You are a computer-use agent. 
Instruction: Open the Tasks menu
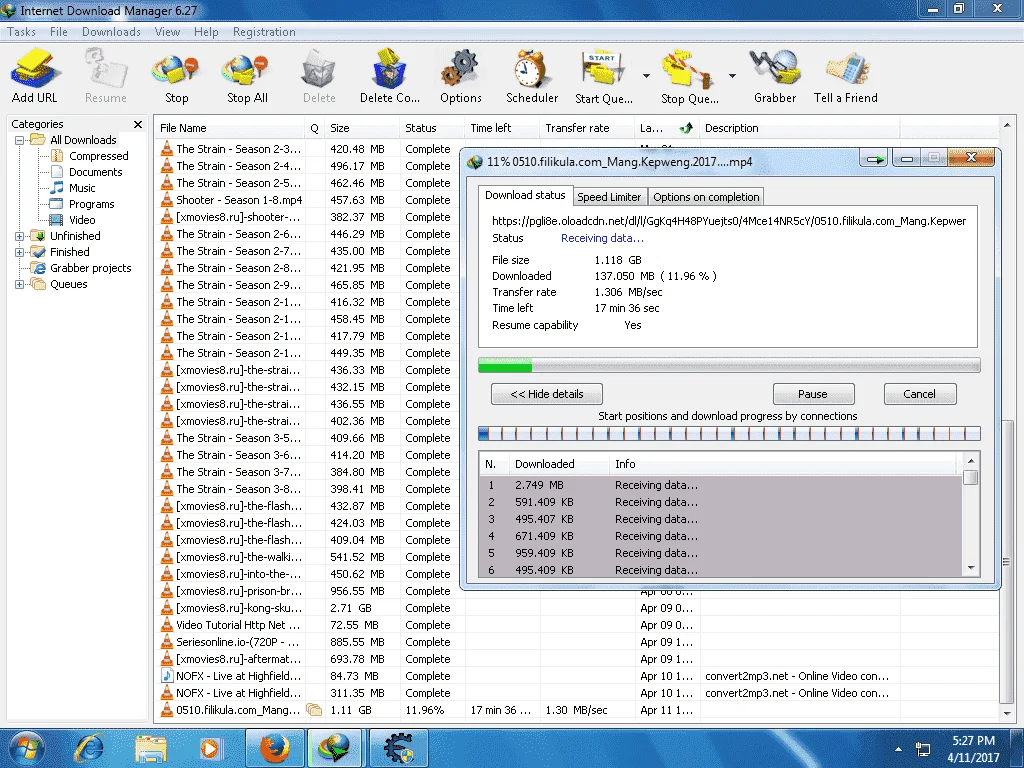pos(22,32)
